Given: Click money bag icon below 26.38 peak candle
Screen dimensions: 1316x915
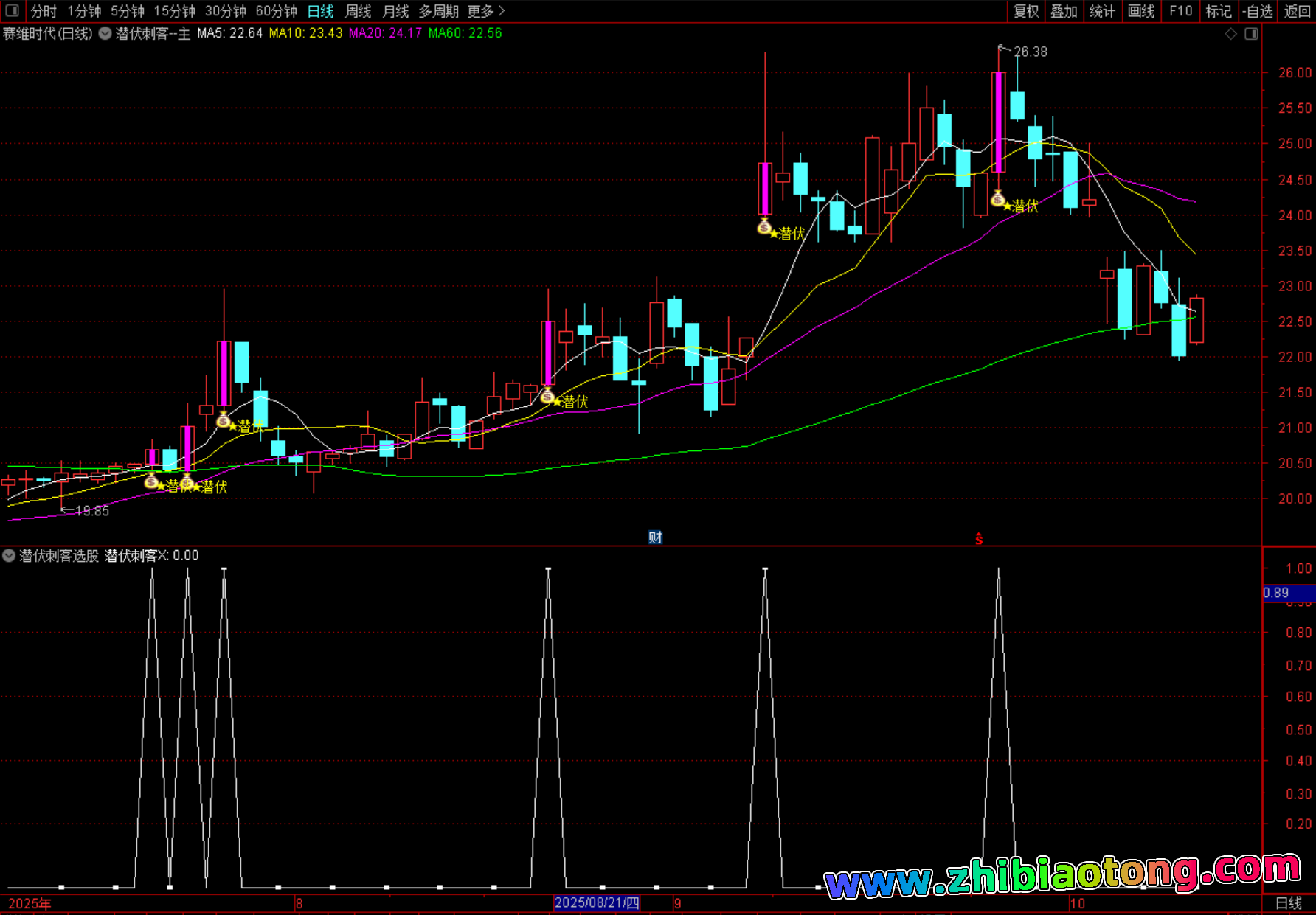Looking at the screenshot, I should pos(997,199).
